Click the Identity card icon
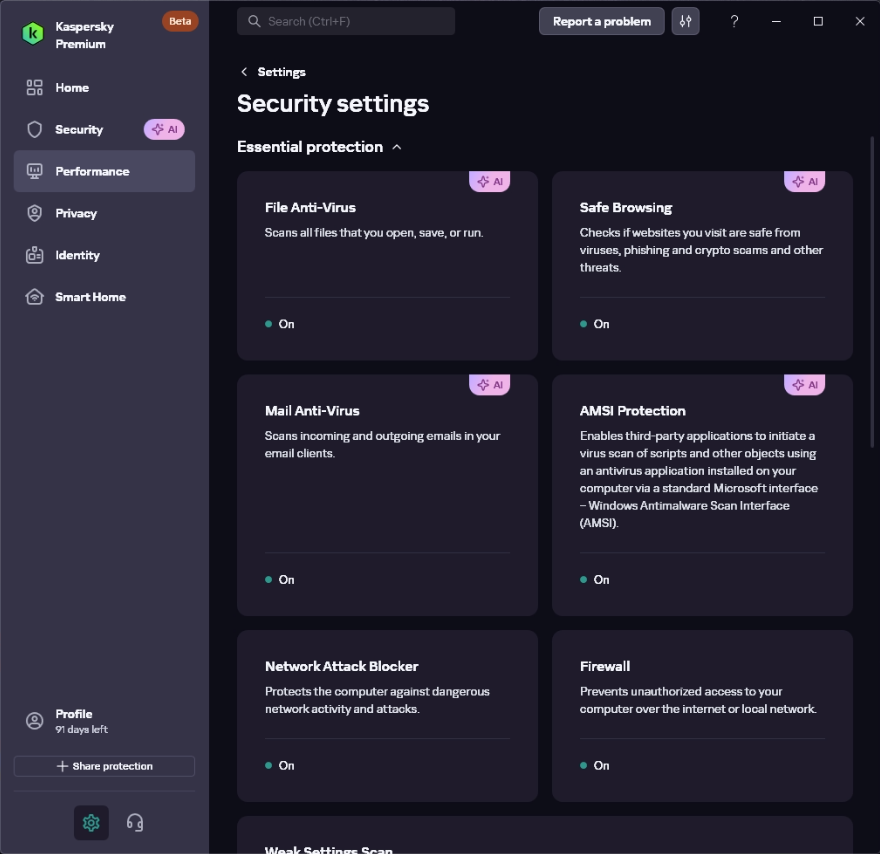Image resolution: width=880 pixels, height=854 pixels. pyautogui.click(x=34, y=255)
